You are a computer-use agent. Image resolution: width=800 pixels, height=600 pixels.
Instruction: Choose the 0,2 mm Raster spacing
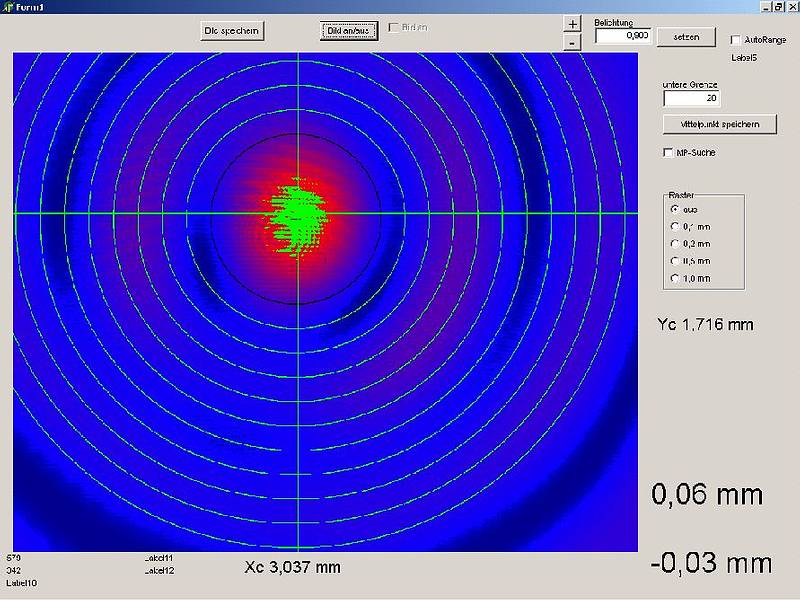tap(674, 244)
